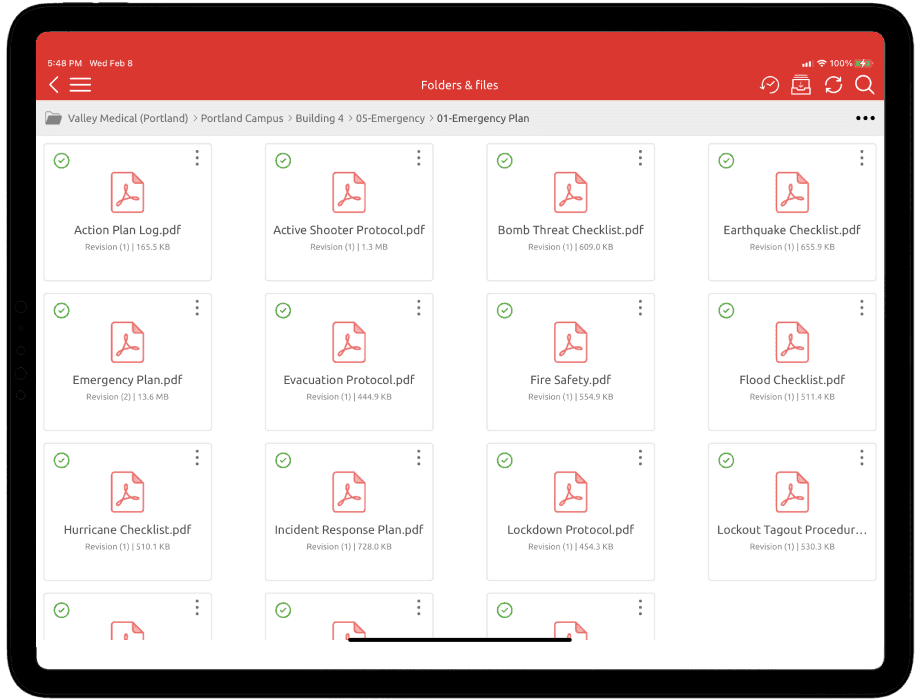
Task: Open the folder options ellipsis in breadcrumb bar
Action: (x=865, y=118)
